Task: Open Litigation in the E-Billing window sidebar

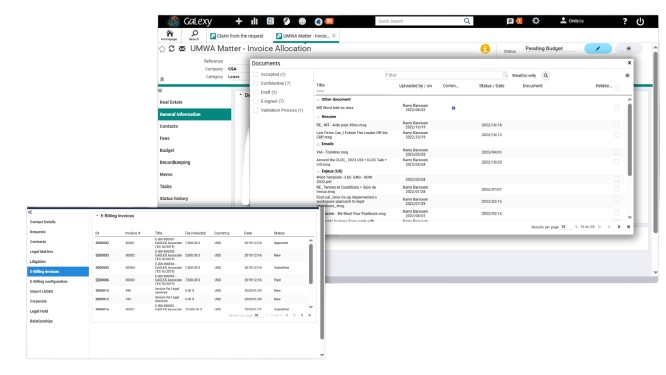Action: [x=38, y=262]
